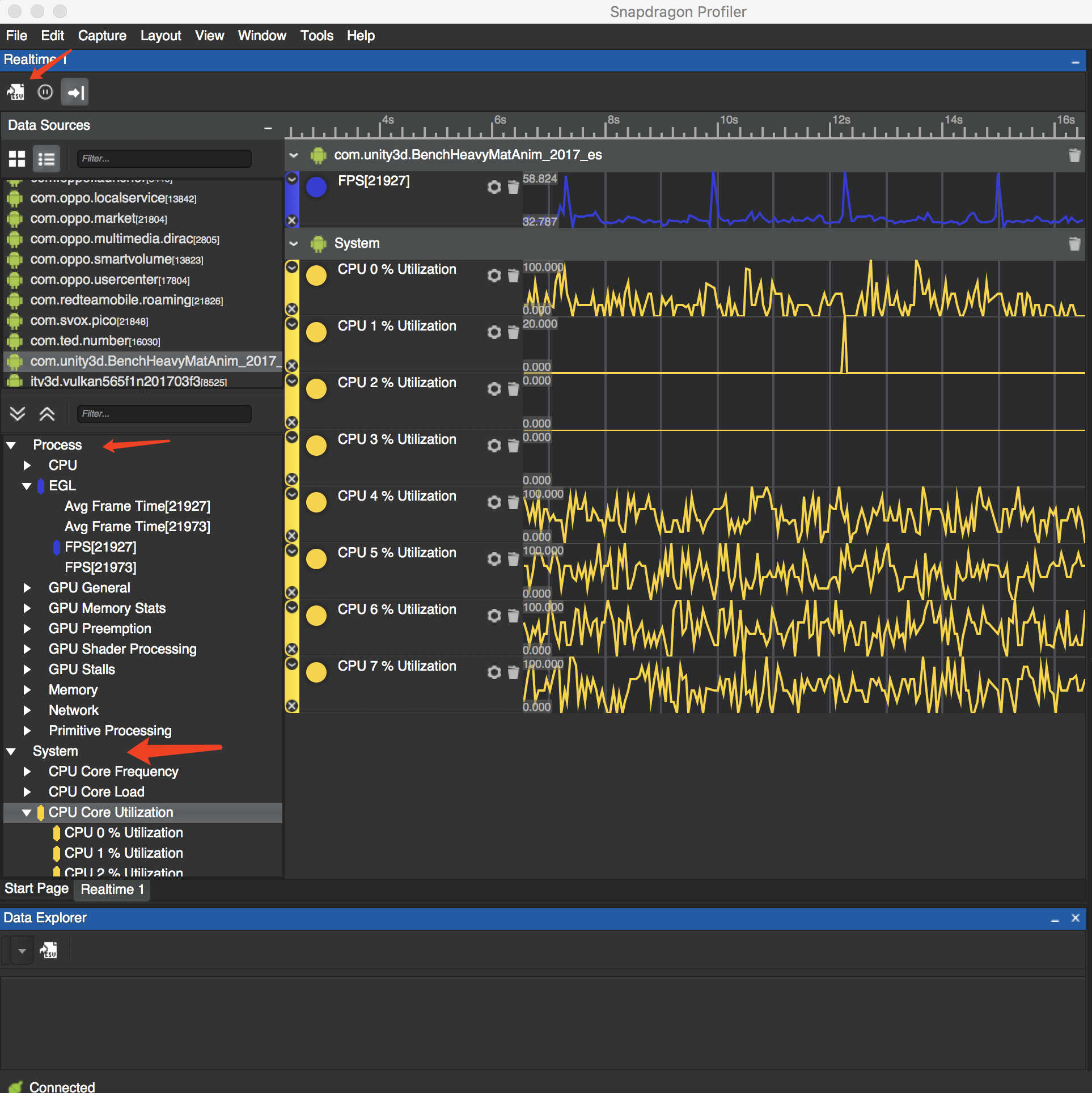Collapse the System track group chevron
The image size is (1092, 1093).
pos(294,244)
